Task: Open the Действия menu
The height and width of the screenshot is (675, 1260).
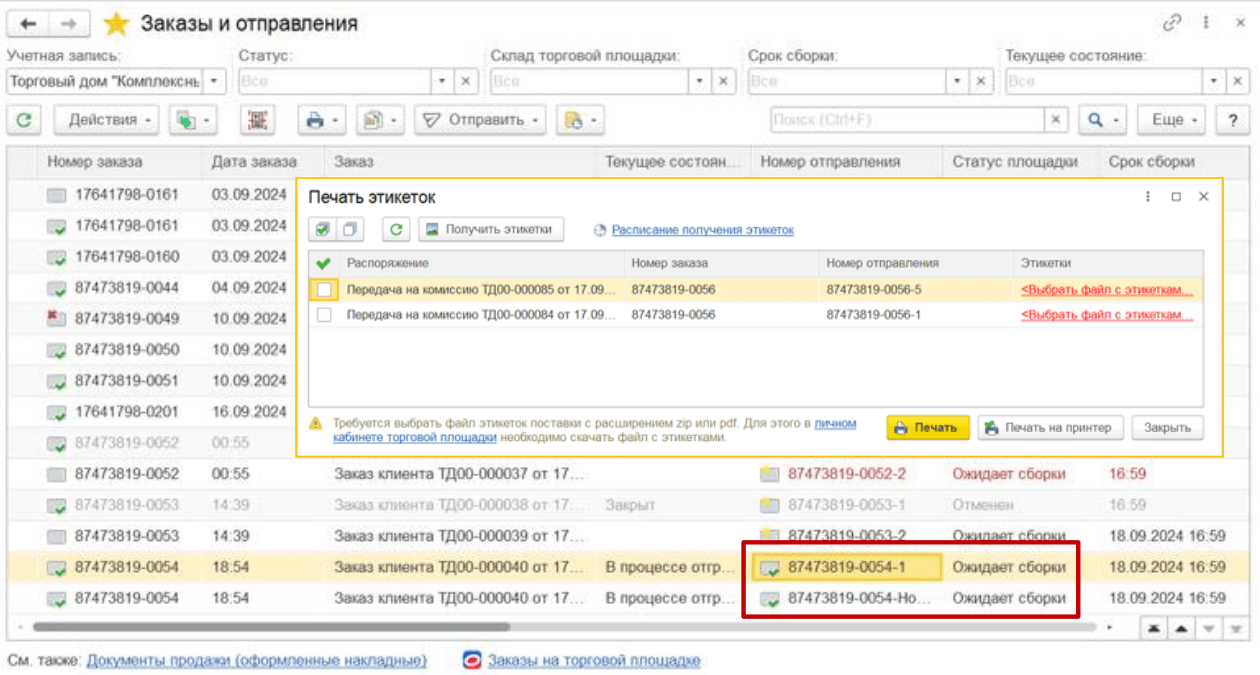Action: point(106,120)
